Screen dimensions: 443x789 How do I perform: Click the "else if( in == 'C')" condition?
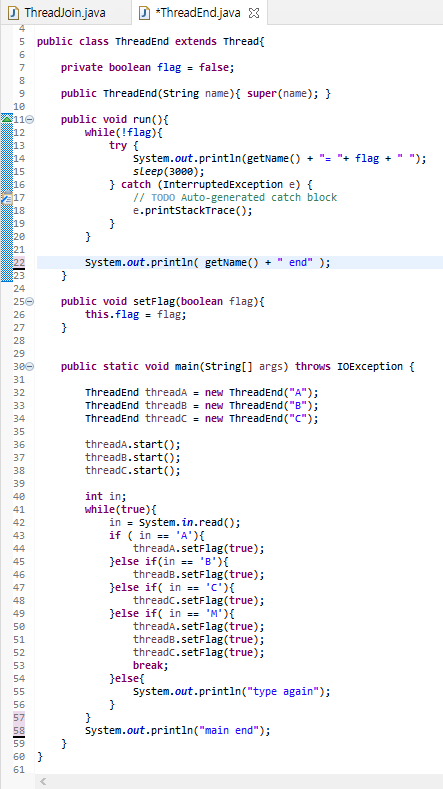tap(172, 588)
